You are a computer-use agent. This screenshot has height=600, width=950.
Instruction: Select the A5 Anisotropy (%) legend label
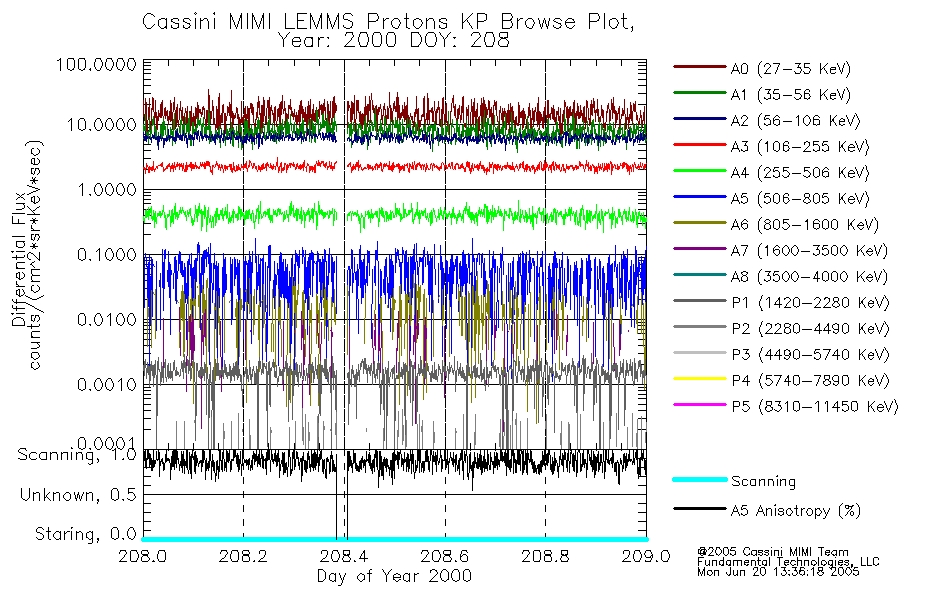point(796,511)
